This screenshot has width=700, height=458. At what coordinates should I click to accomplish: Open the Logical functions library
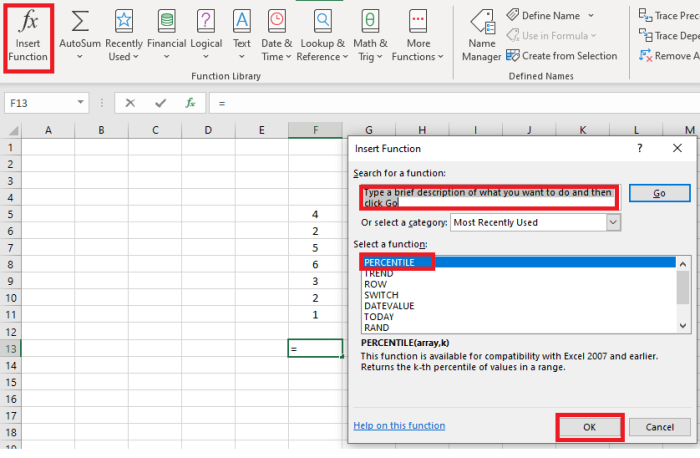[206, 36]
